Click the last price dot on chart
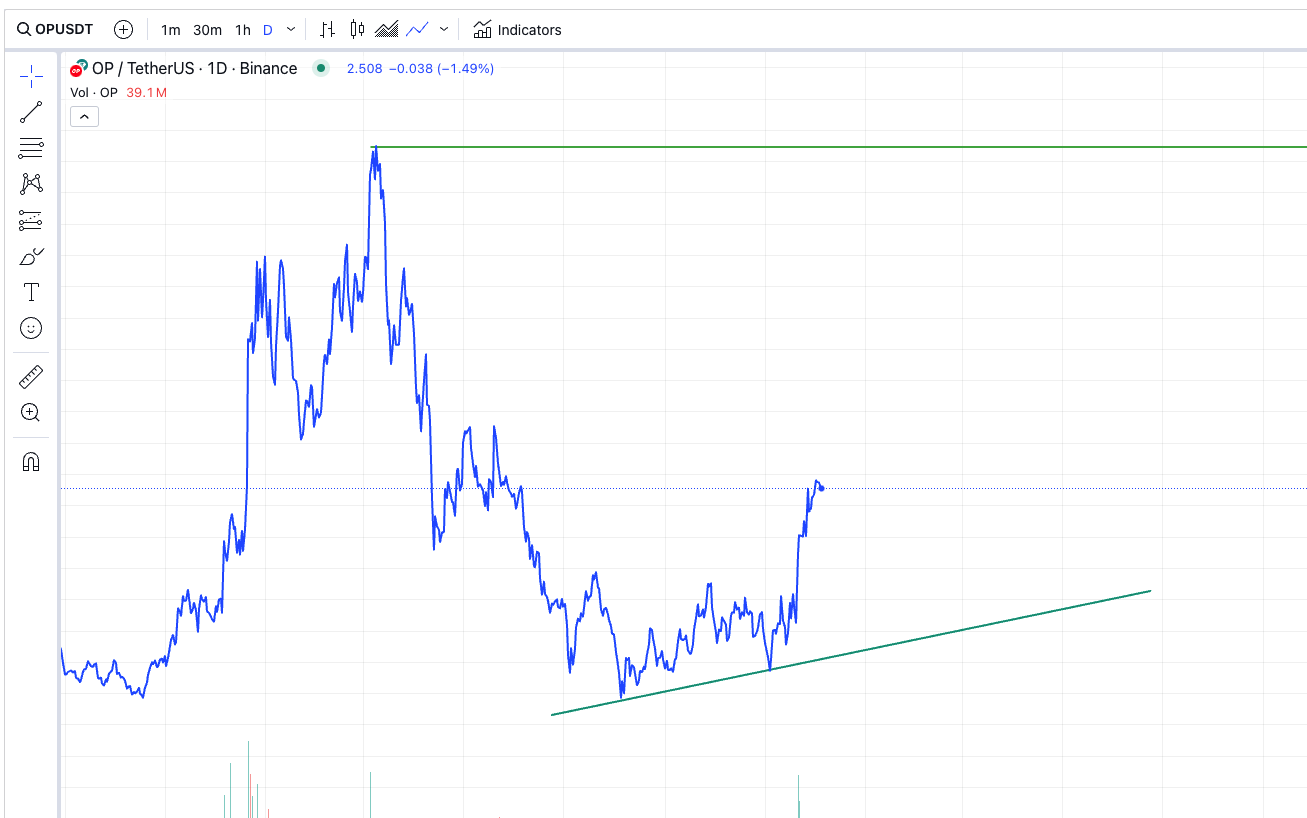Viewport: 1307px width, 818px height. coord(821,488)
